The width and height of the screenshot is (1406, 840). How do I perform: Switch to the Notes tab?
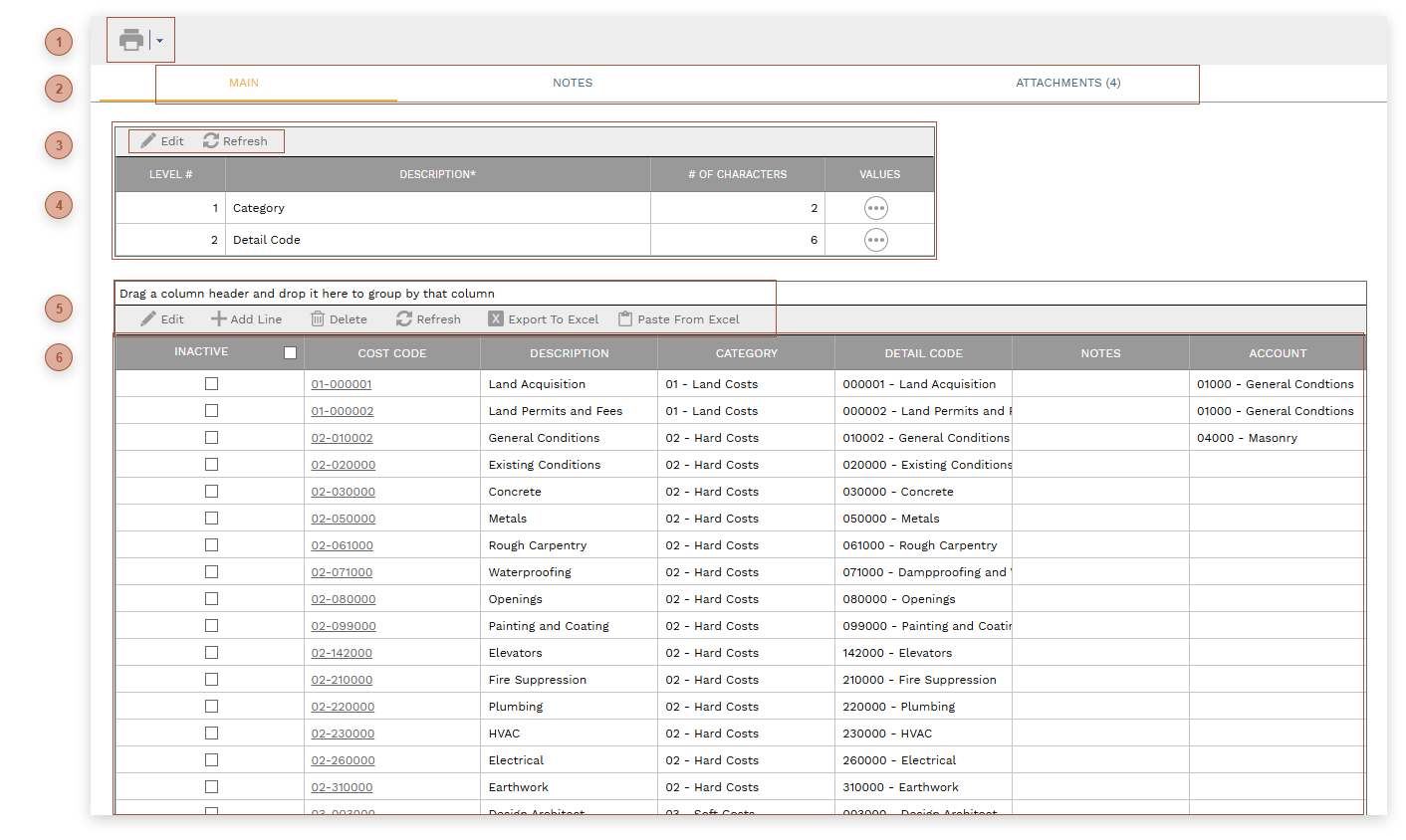(573, 83)
